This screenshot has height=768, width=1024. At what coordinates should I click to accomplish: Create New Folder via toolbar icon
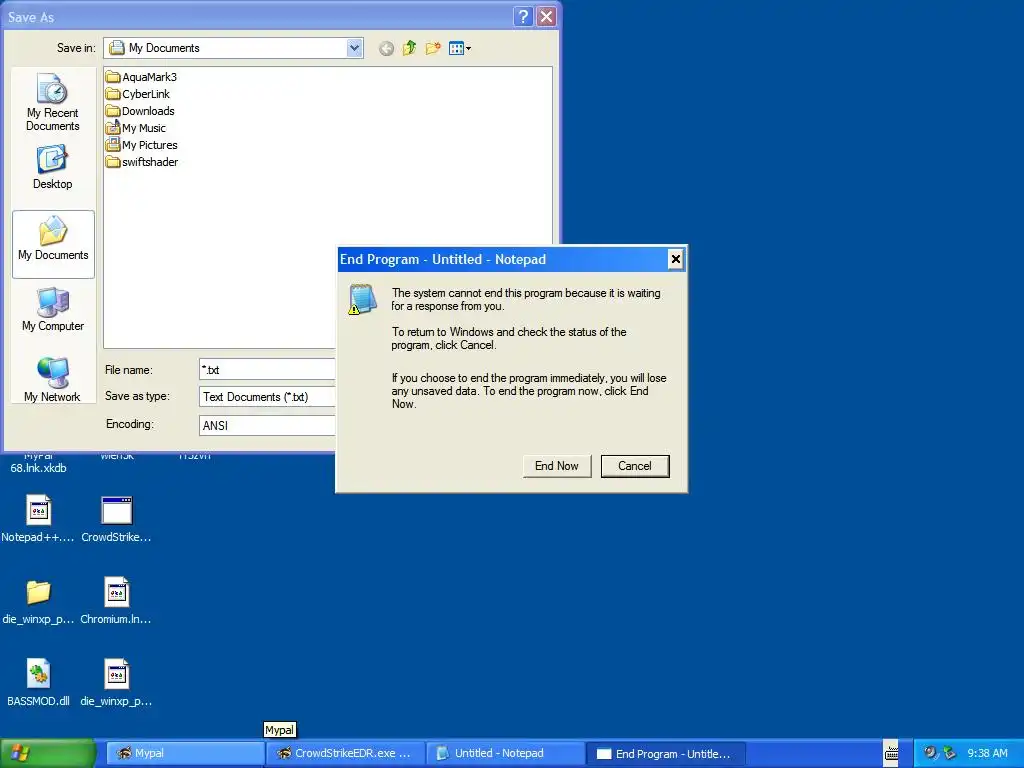point(433,48)
